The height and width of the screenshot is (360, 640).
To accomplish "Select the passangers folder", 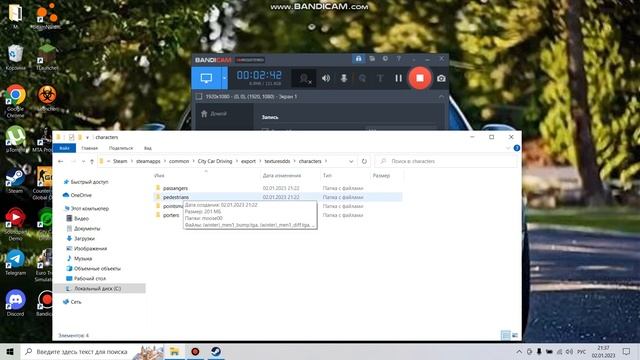I will (x=176, y=188).
